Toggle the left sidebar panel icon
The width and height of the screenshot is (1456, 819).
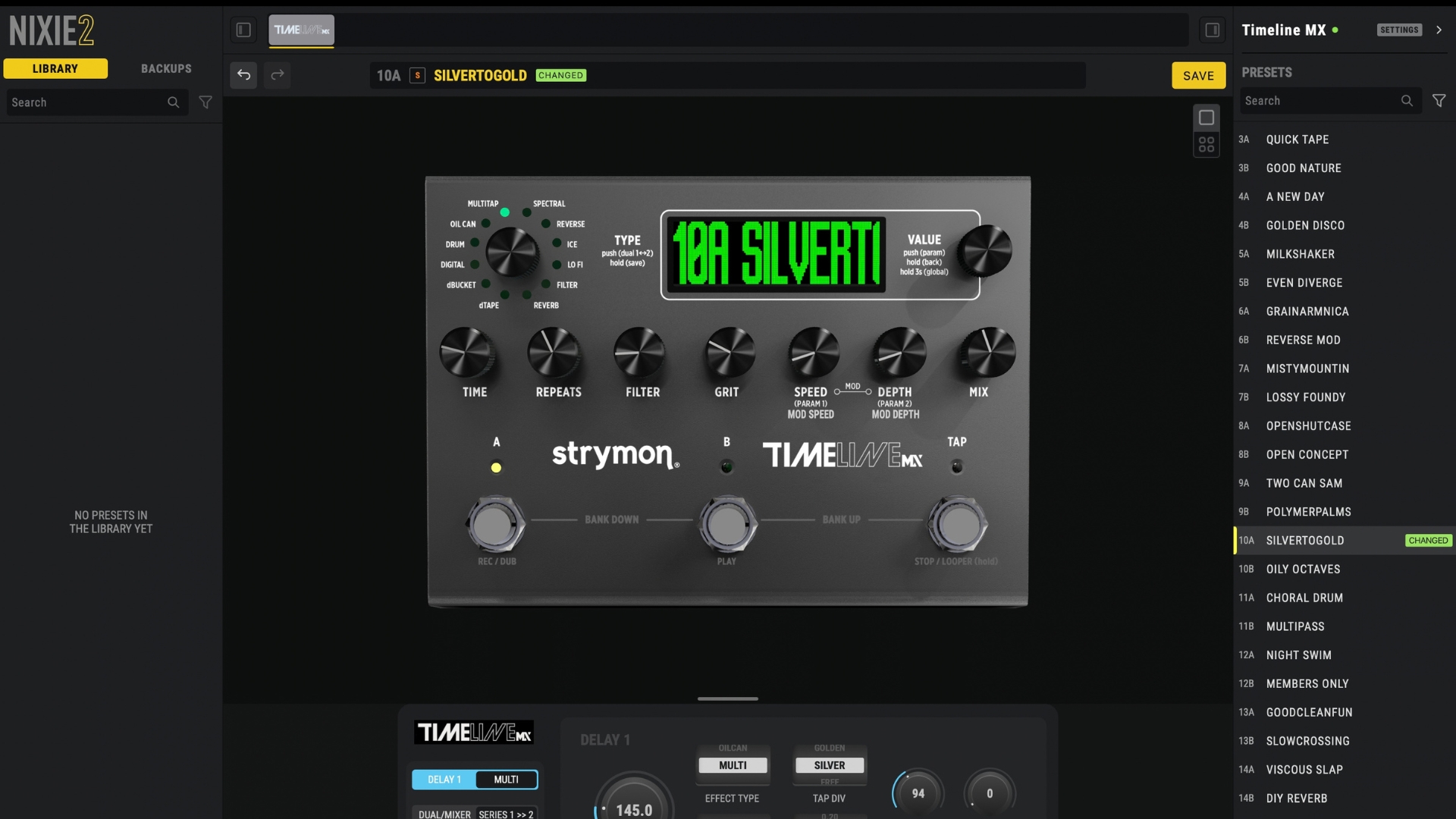(243, 30)
